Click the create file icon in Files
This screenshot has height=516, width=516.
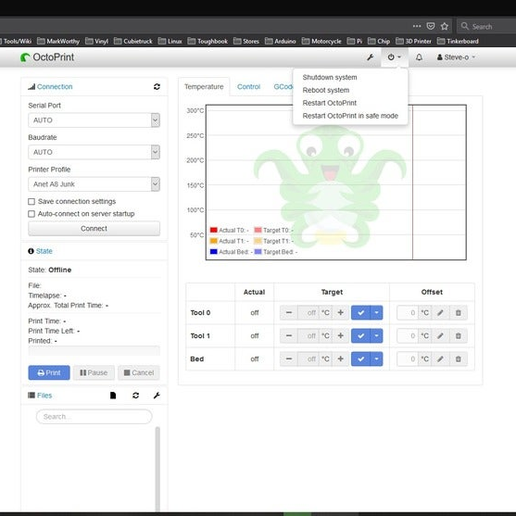click(x=113, y=395)
